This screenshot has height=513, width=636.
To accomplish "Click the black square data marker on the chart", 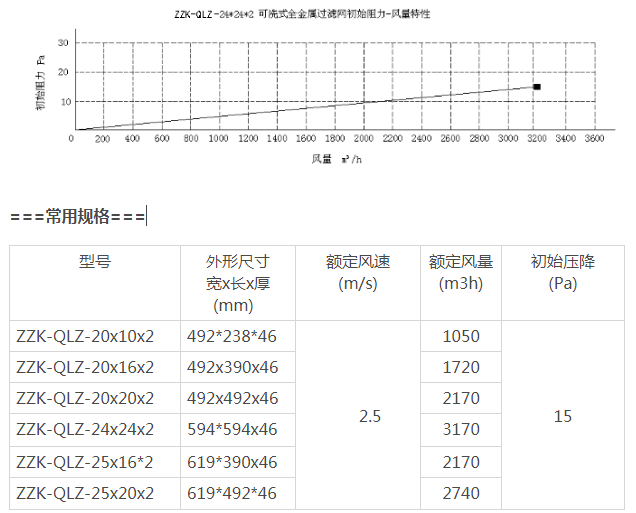I will coord(537,87).
